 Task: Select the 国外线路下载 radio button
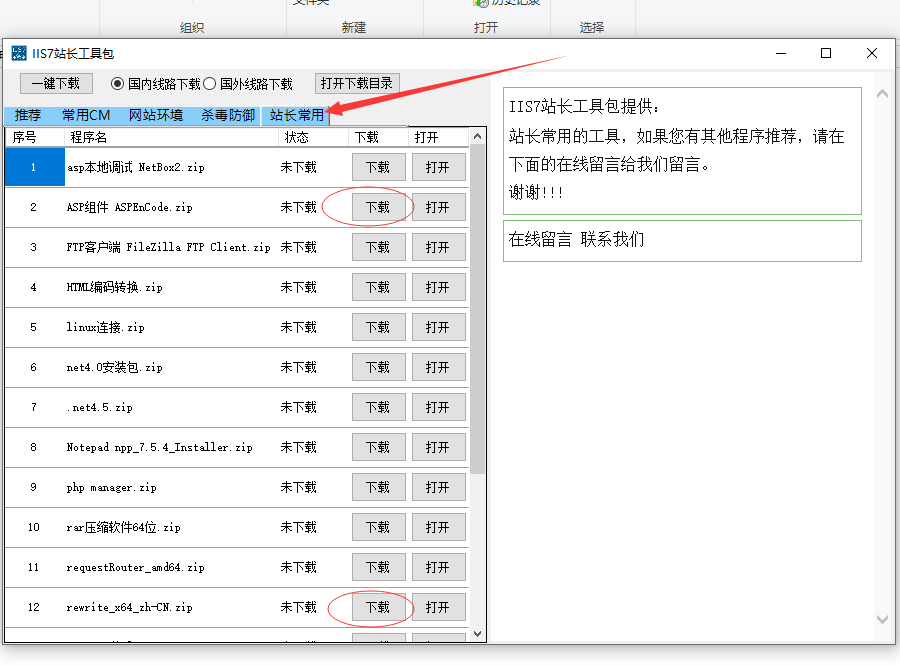coord(210,84)
